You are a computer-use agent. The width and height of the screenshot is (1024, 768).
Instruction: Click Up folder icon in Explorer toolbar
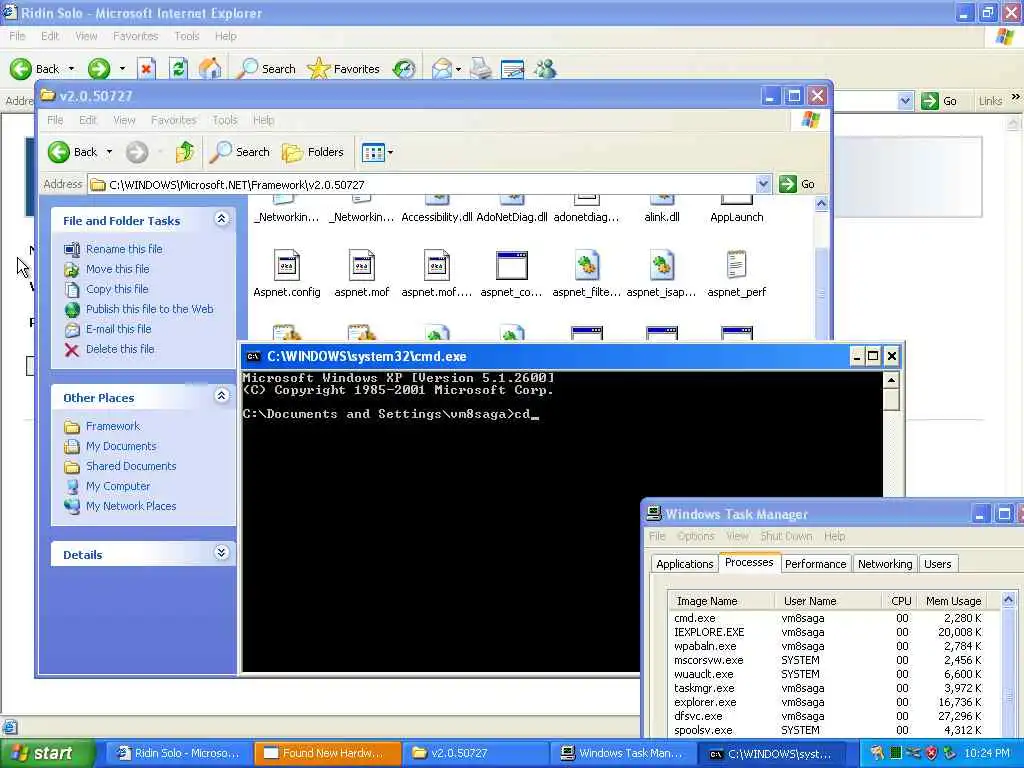pyautogui.click(x=185, y=152)
